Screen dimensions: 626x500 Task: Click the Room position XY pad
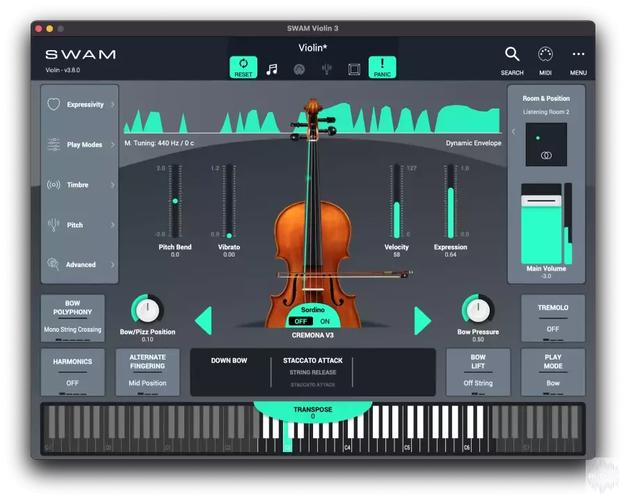tap(546, 144)
